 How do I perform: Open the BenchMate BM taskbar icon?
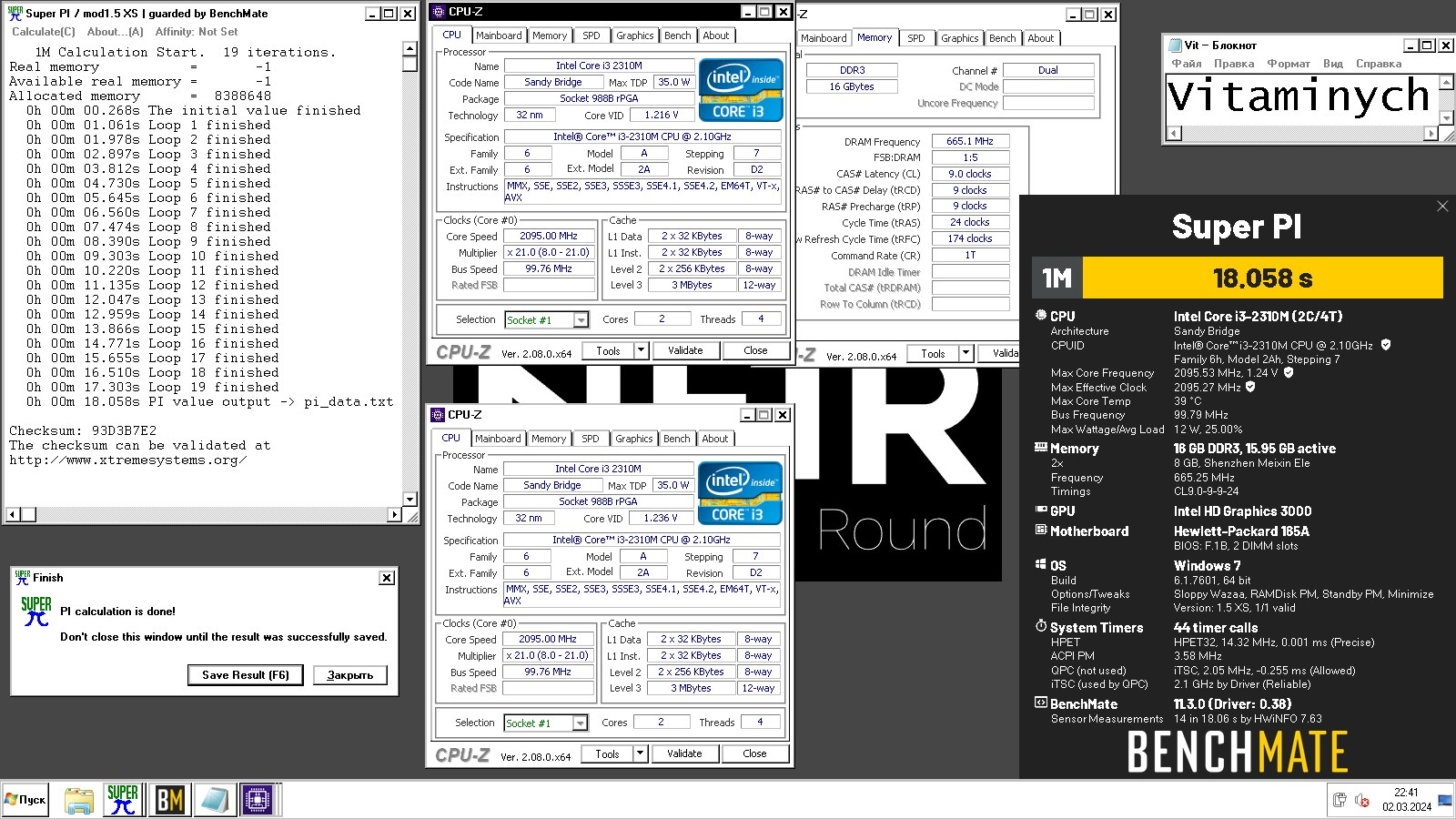pos(169,800)
